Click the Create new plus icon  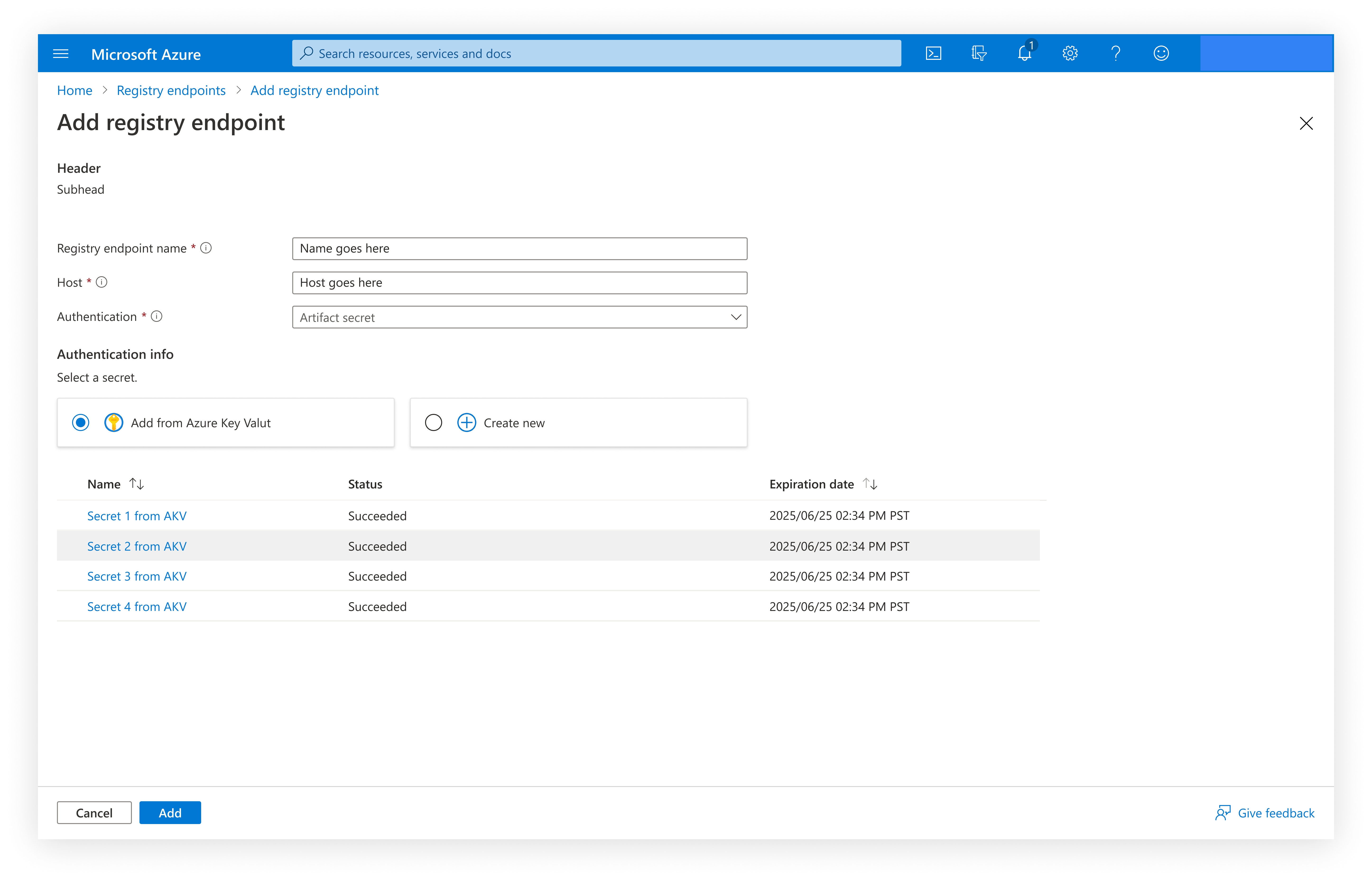[467, 423]
